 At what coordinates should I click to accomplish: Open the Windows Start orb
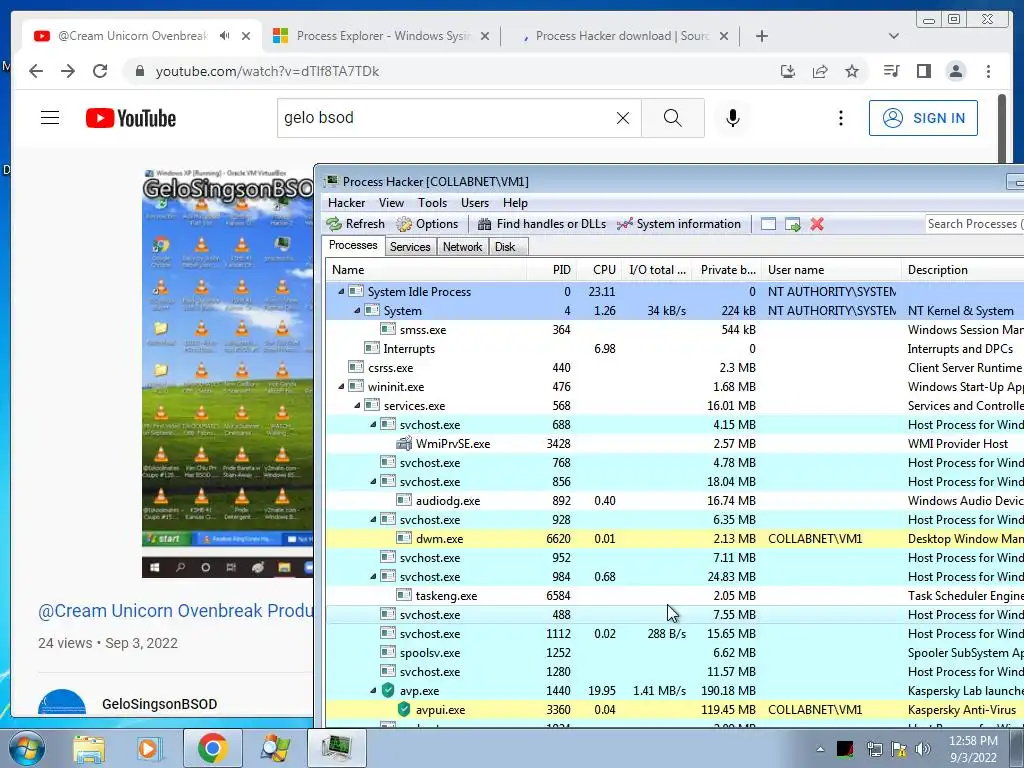(26, 748)
